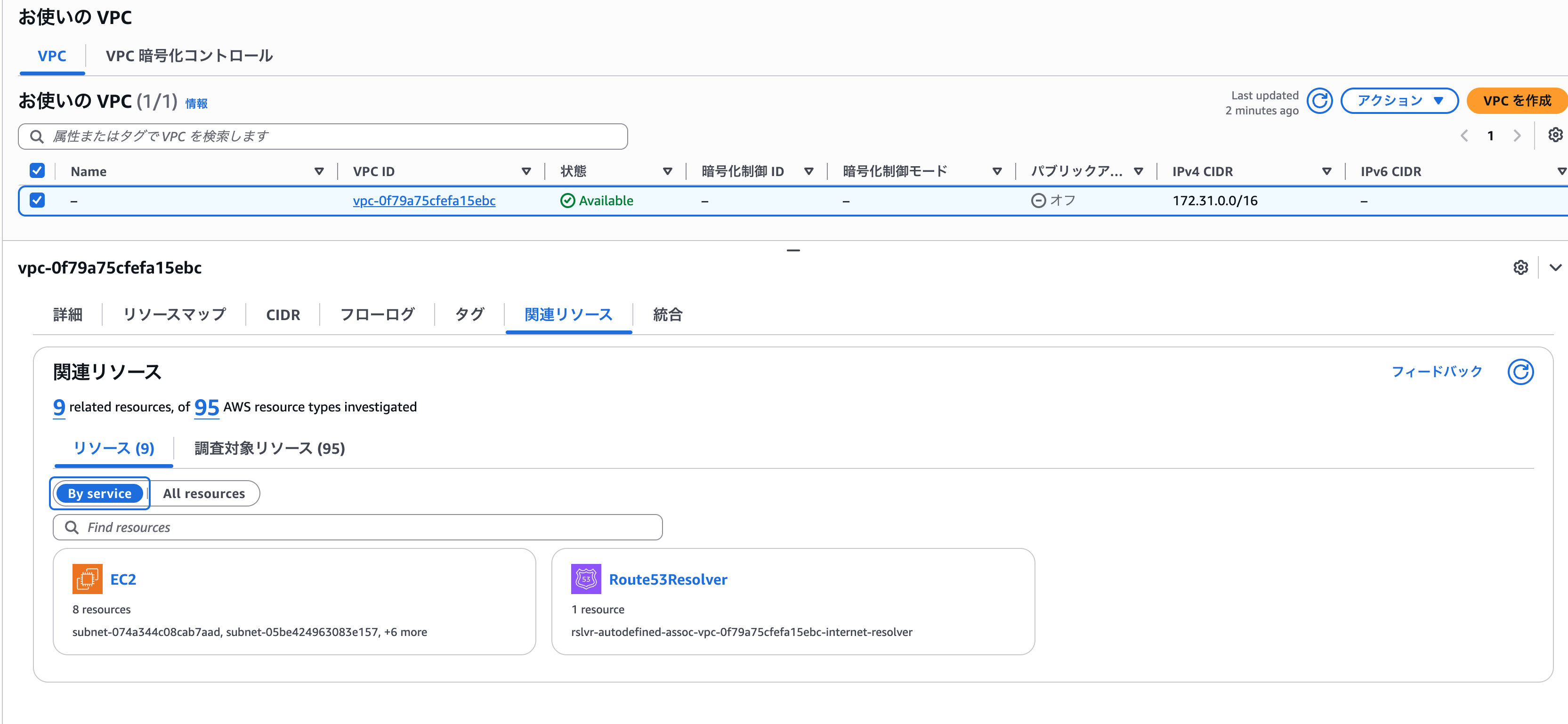
Task: Select the リソース (9) sub-tab
Action: click(x=114, y=449)
